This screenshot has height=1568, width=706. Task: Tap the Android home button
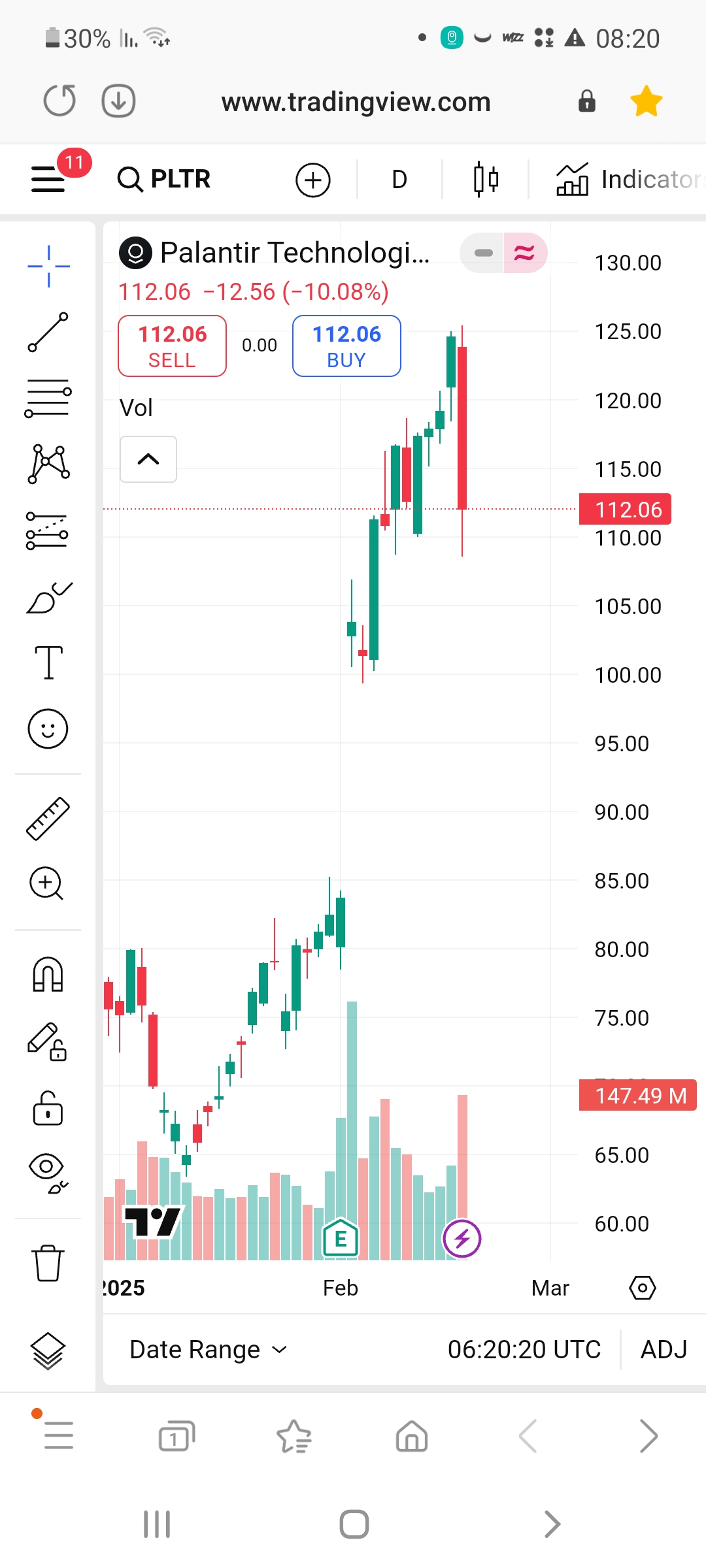click(354, 1524)
